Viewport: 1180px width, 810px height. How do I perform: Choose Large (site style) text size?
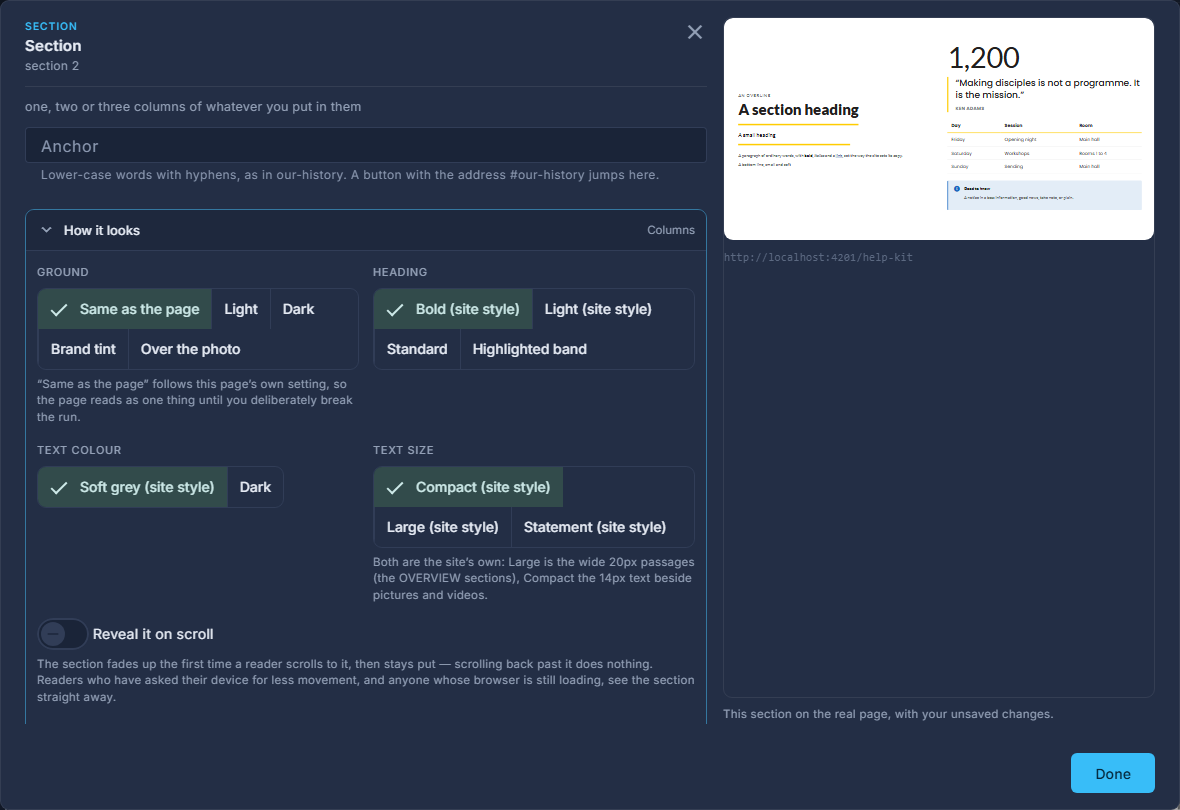[442, 527]
